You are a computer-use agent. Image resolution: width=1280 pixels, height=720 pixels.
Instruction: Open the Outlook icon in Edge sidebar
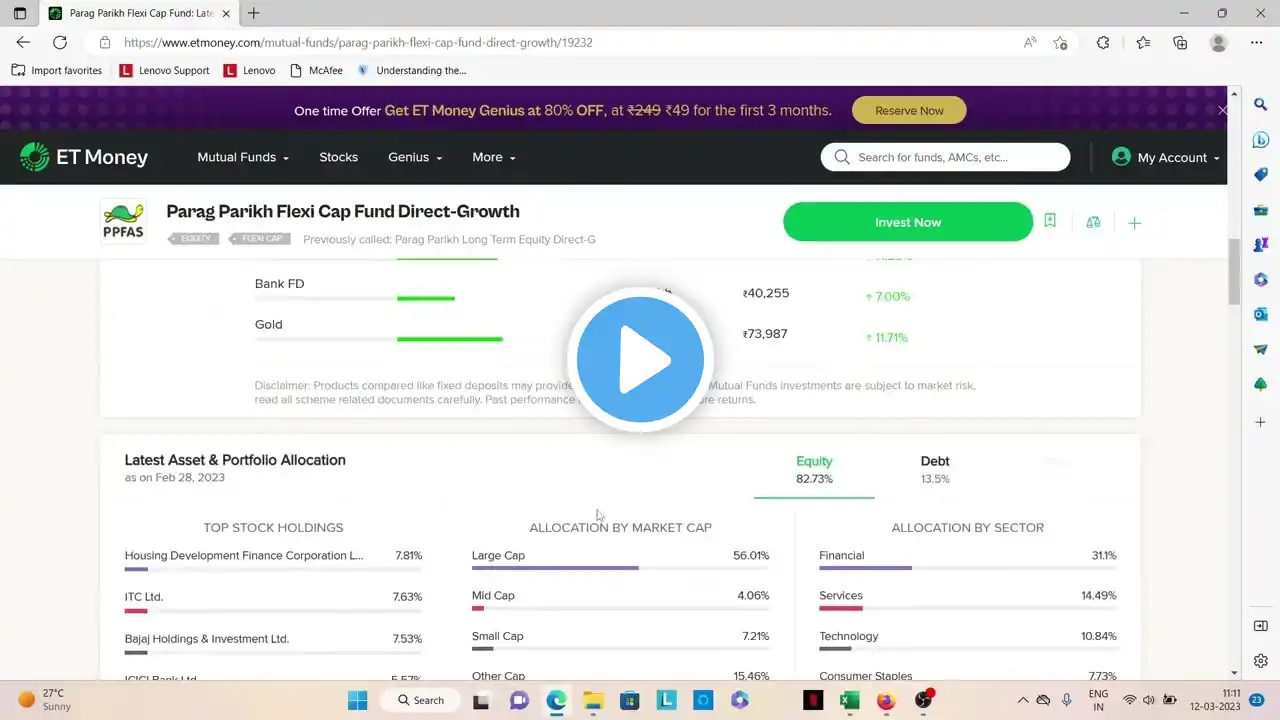coord(1261,314)
